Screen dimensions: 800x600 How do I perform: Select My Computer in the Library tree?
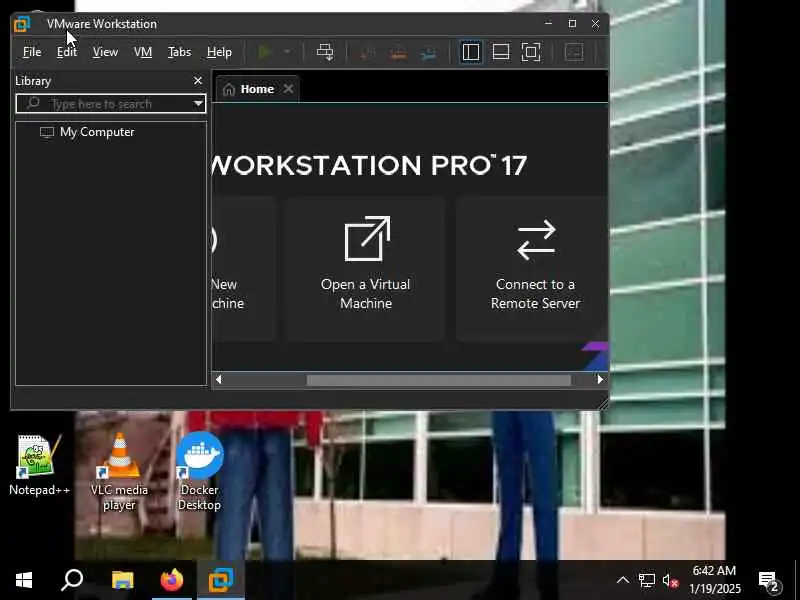[x=97, y=132]
